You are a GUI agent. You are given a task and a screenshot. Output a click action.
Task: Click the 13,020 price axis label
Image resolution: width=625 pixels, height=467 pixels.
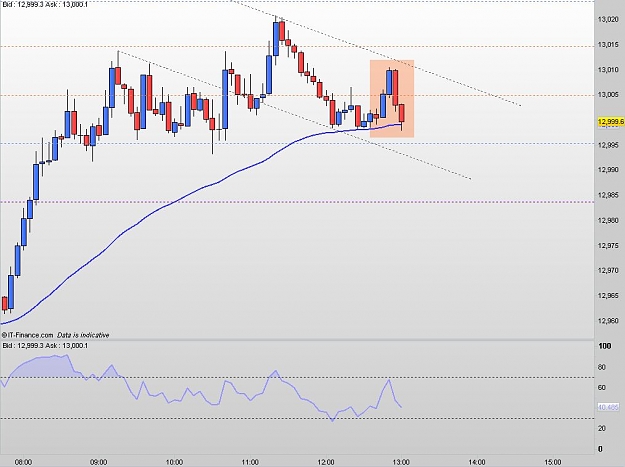click(x=608, y=20)
